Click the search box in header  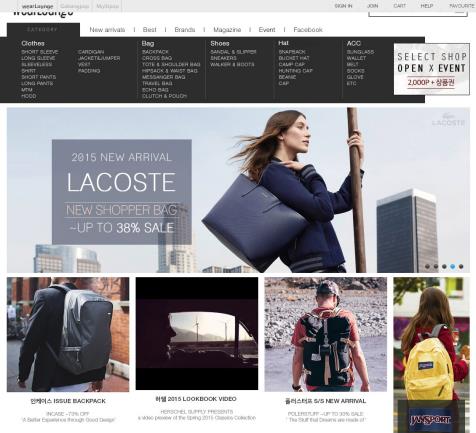pos(418,13)
